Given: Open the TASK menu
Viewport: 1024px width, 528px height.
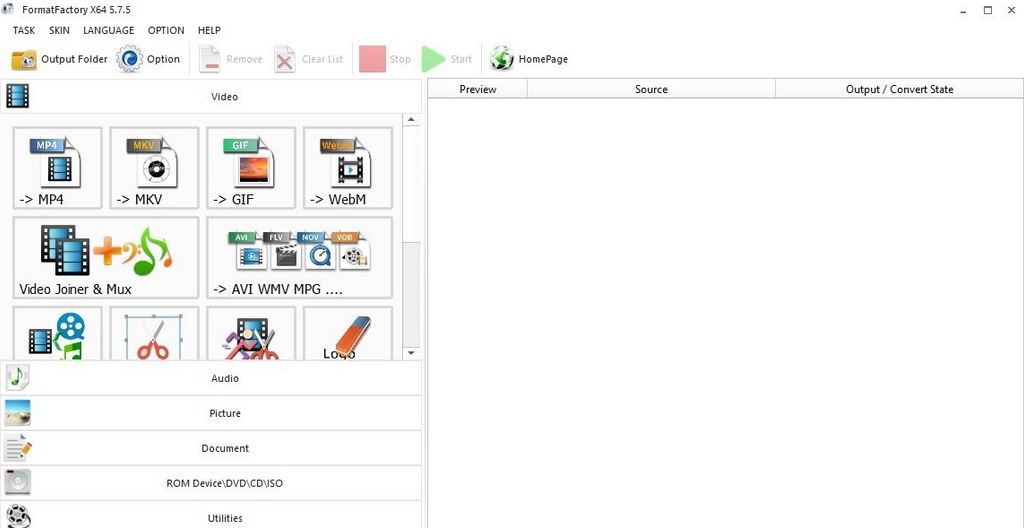Looking at the screenshot, I should tap(24, 30).
